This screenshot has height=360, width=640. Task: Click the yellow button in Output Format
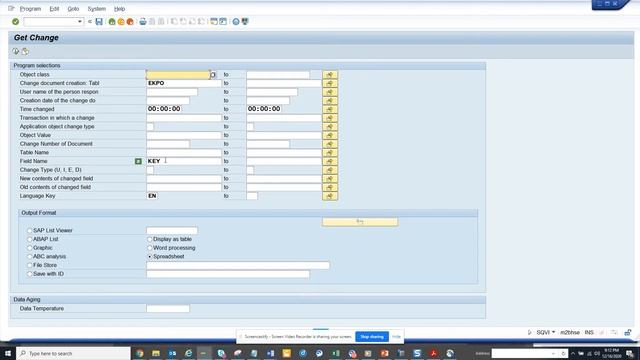click(360, 222)
